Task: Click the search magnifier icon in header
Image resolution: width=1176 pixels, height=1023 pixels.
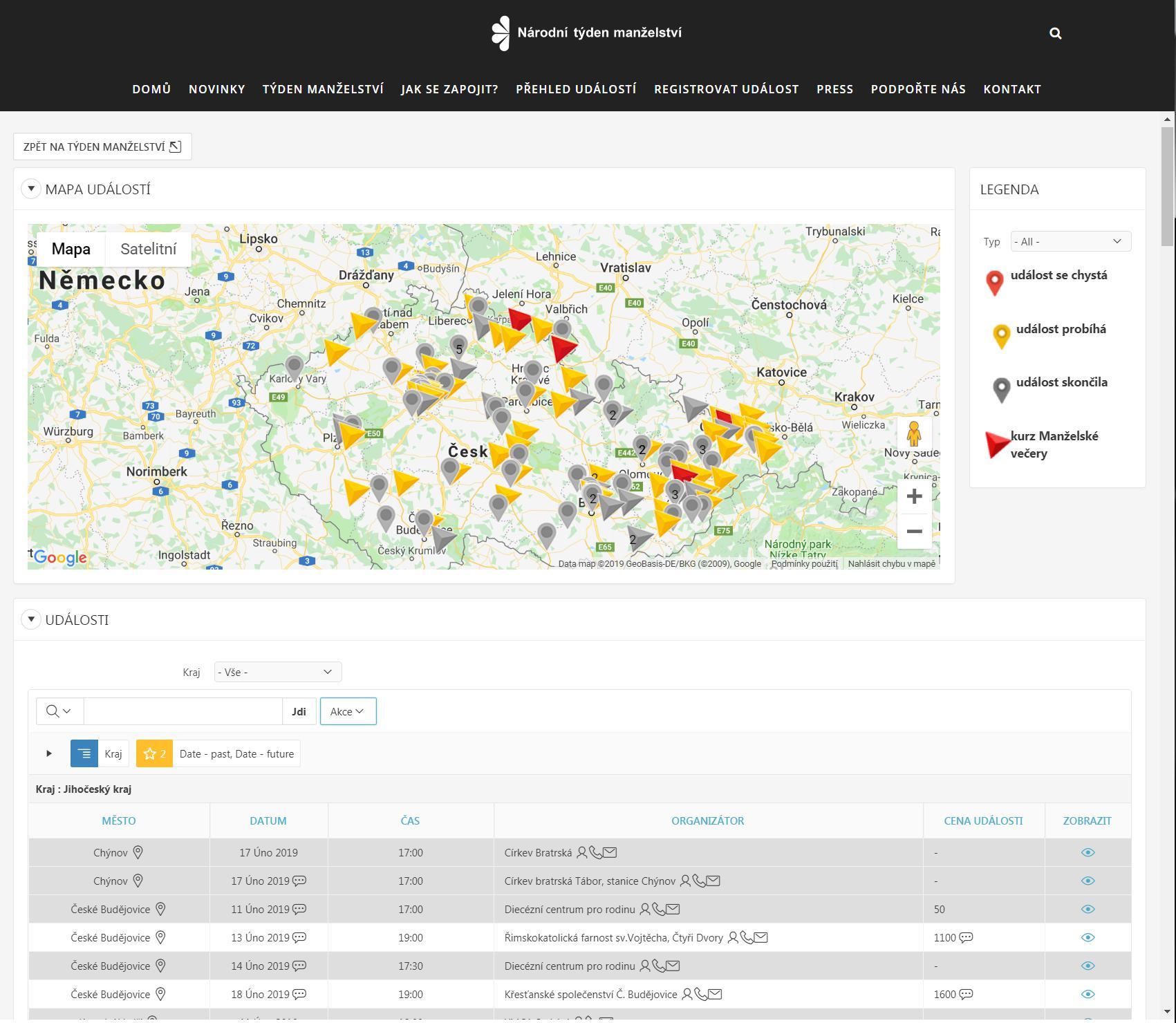Action: pyautogui.click(x=1055, y=33)
